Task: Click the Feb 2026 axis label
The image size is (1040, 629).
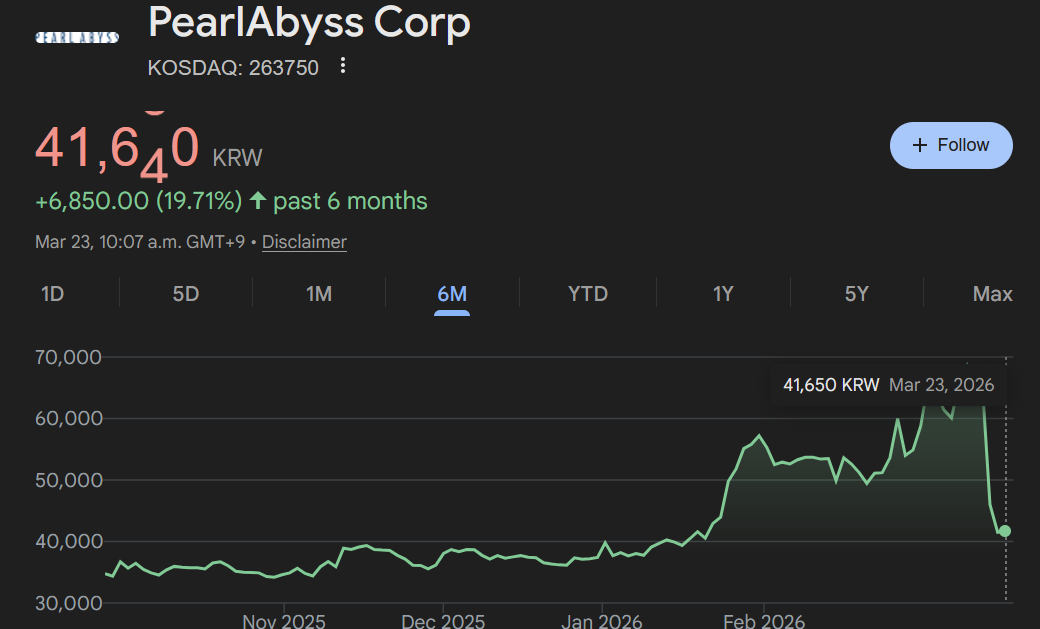Action: tap(764, 621)
